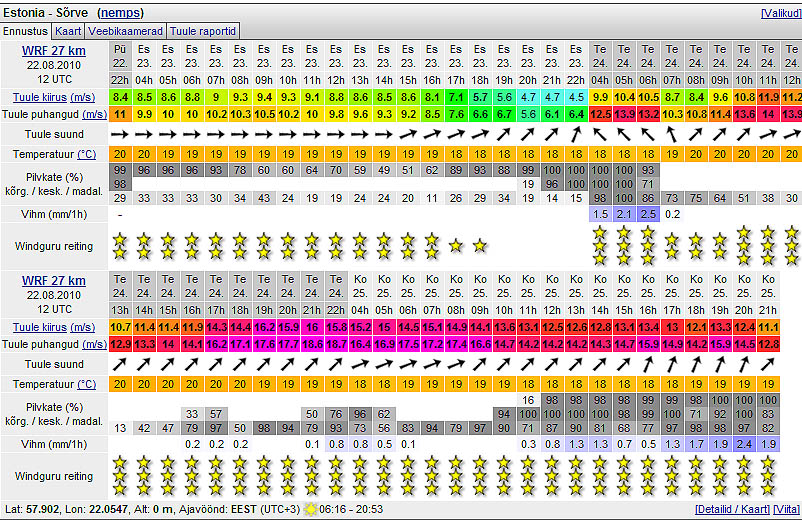Click the three rating stars under Te 24. 04h
This screenshot has width=802, height=520.
pos(600,246)
